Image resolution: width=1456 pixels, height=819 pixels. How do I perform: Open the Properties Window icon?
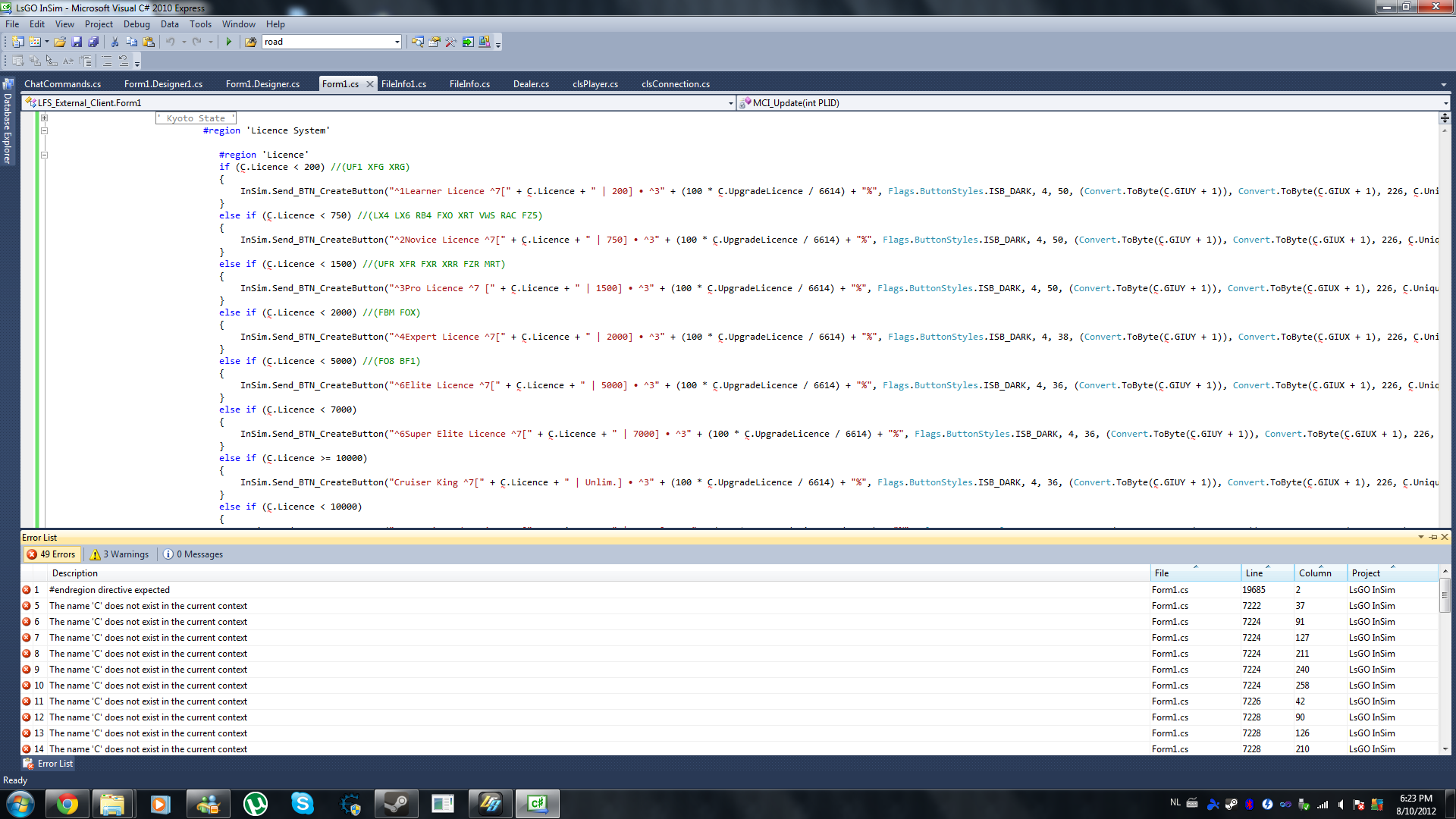pos(435,42)
